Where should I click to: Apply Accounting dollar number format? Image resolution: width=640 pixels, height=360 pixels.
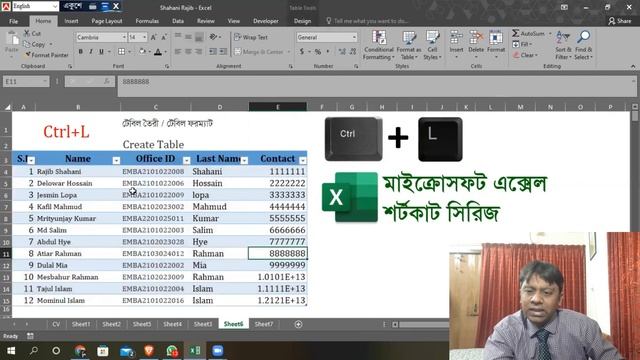[302, 51]
